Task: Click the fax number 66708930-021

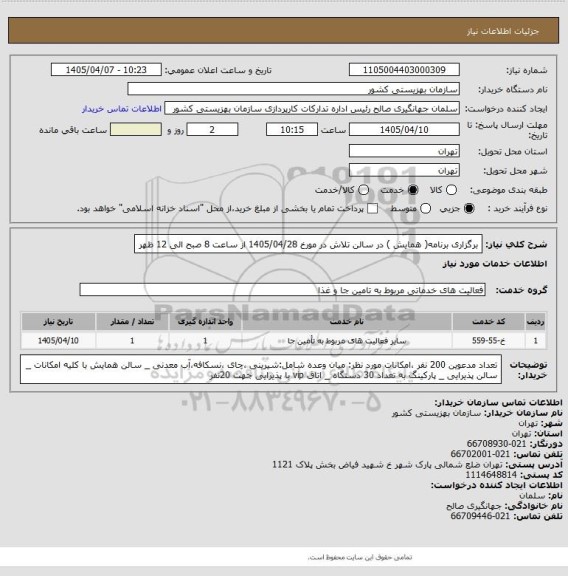Action: point(496,444)
